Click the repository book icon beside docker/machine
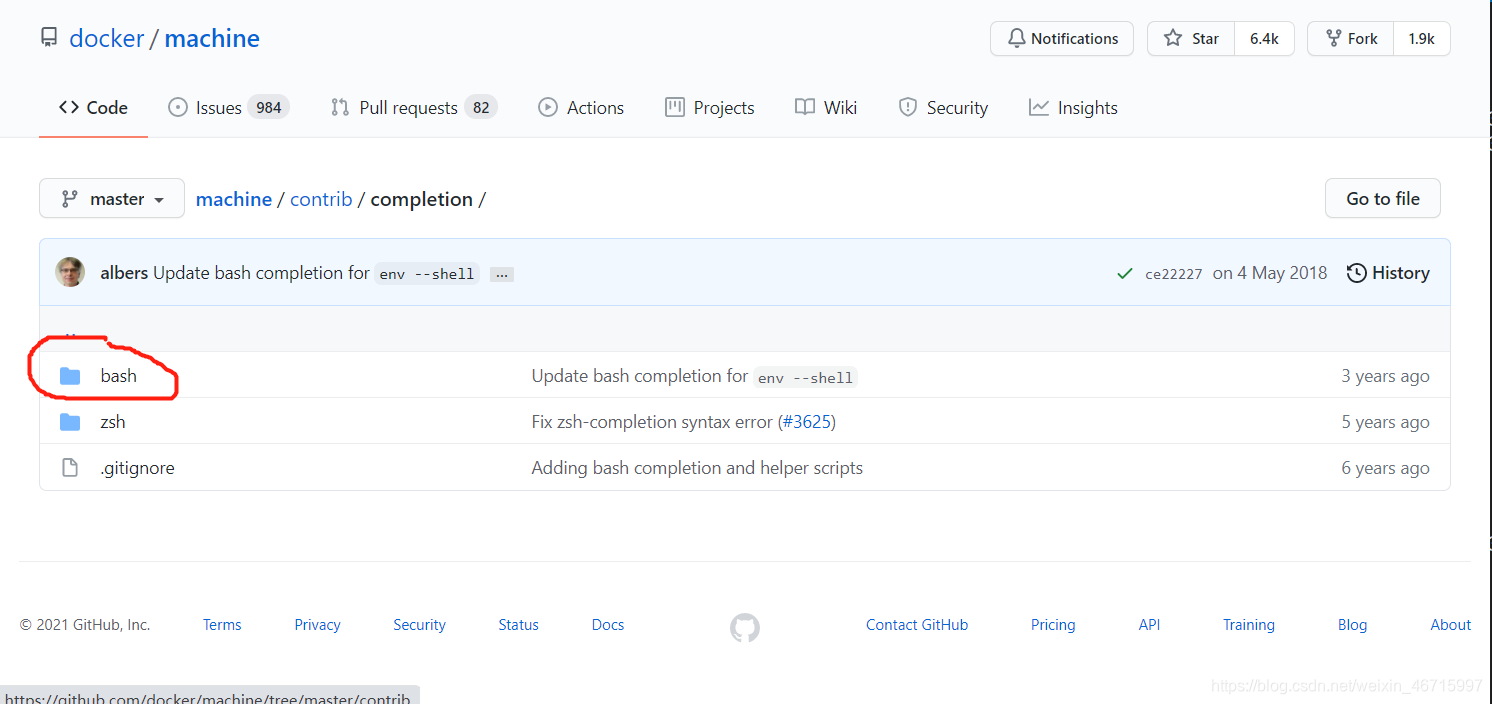 49,36
